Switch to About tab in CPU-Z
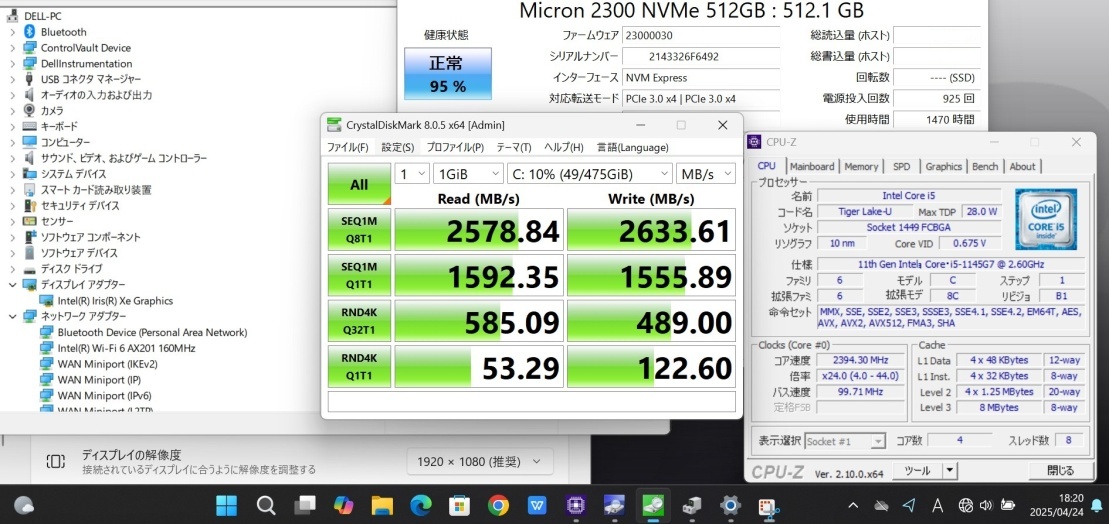 pyautogui.click(x=1022, y=166)
